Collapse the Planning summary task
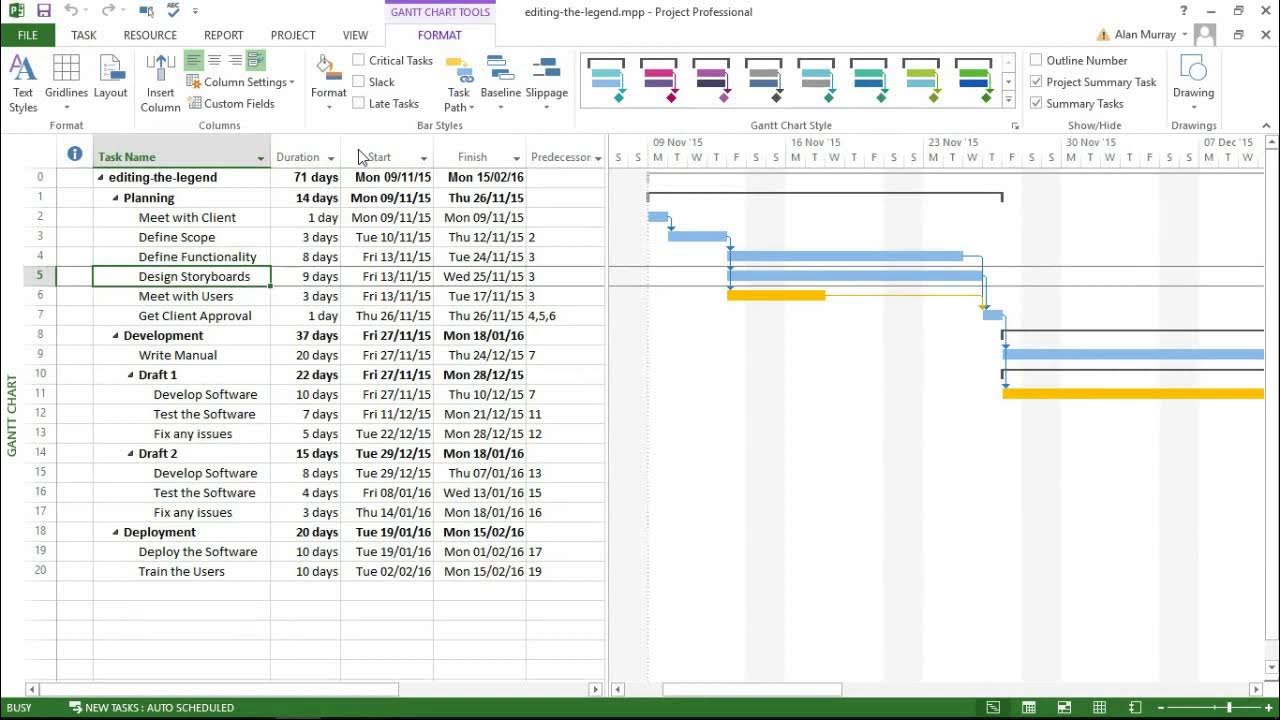The height and width of the screenshot is (720, 1280). tap(115, 197)
